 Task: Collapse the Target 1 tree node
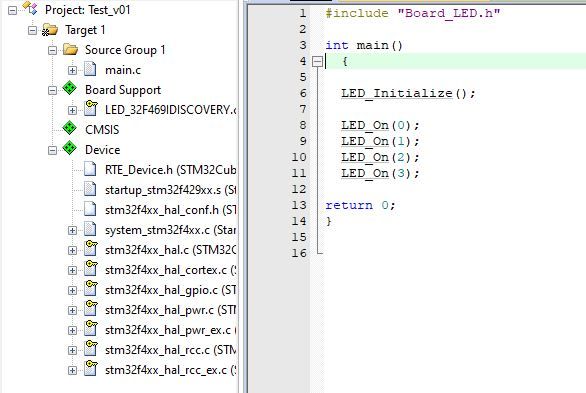tap(33, 30)
